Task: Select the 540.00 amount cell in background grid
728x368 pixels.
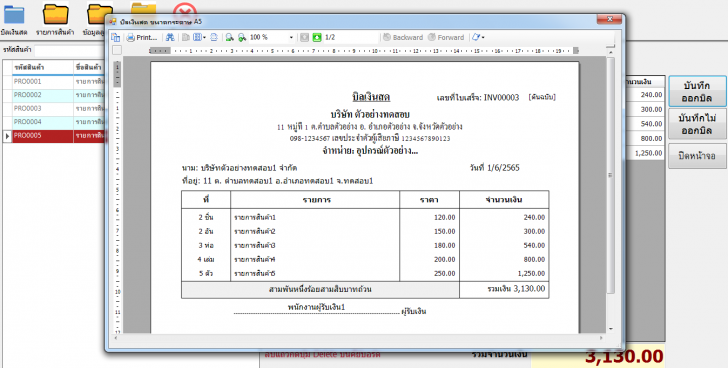Action: (645, 124)
